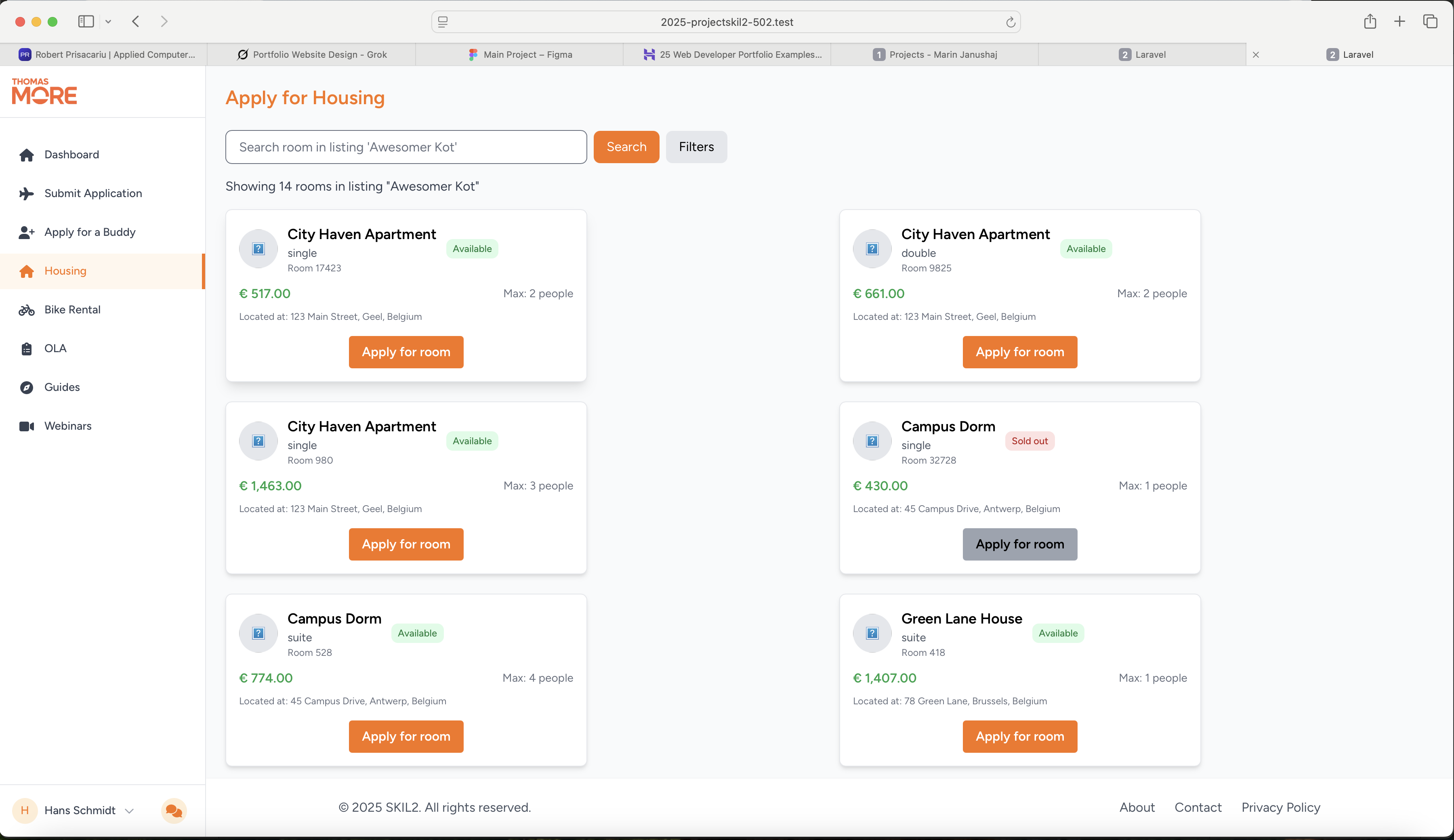Screen dimensions: 1454x840
Task: Switch to the Main Project – Figma tab
Action: [x=519, y=54]
